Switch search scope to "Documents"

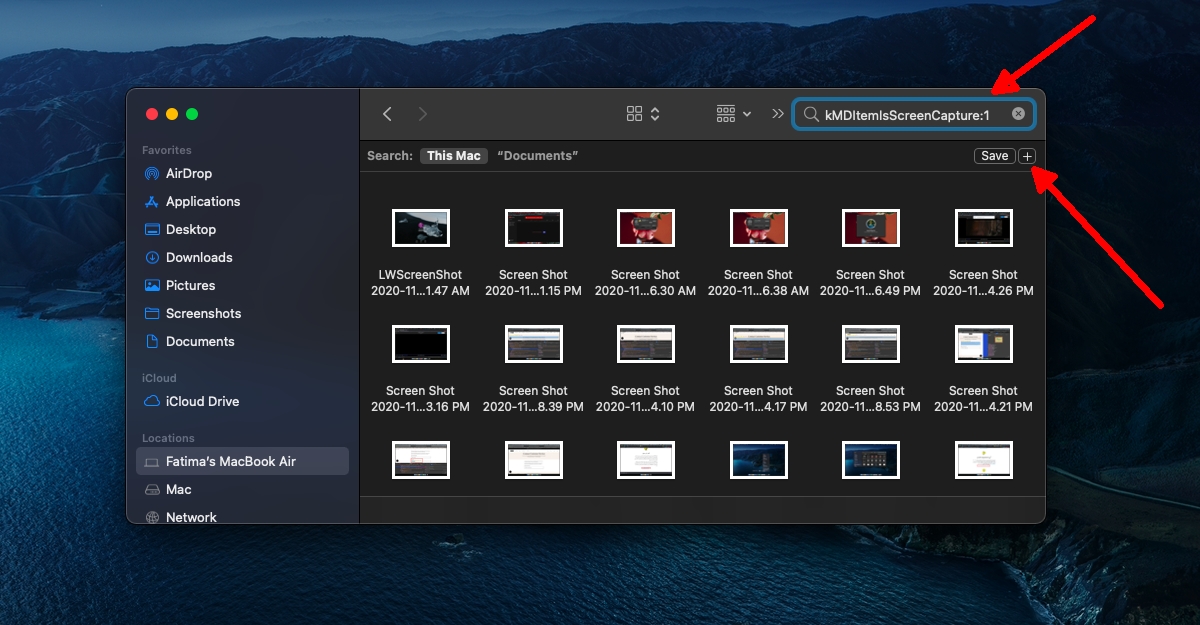click(538, 156)
